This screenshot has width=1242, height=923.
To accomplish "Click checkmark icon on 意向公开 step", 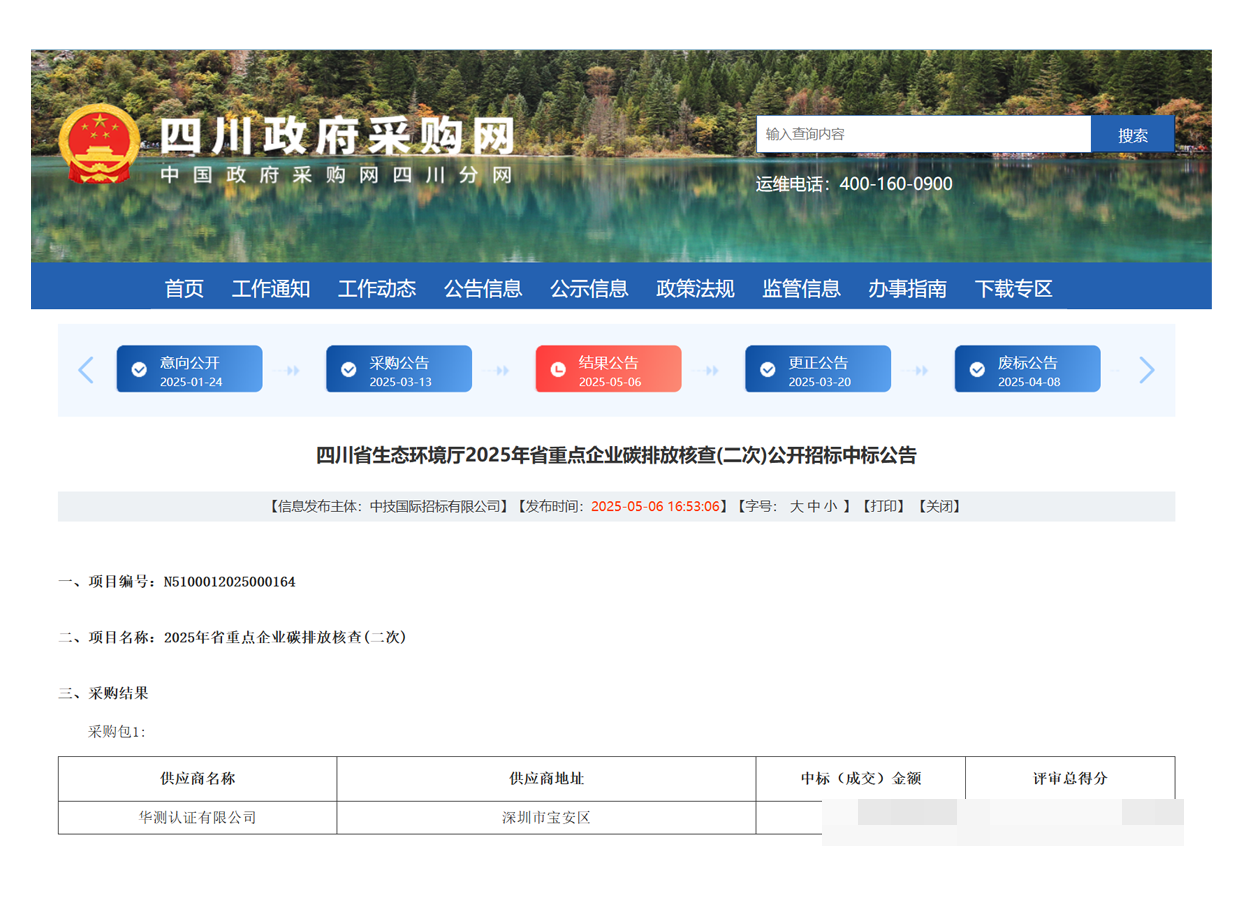I will pyautogui.click(x=139, y=369).
